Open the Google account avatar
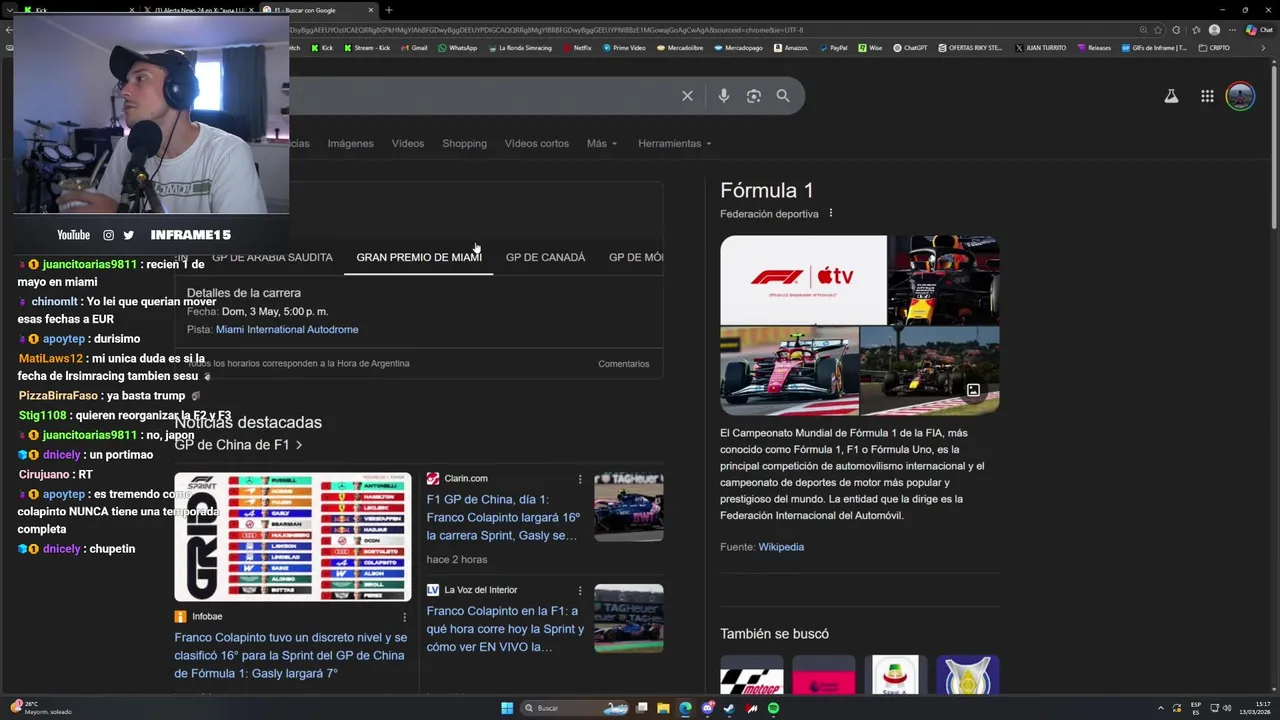The width and height of the screenshot is (1280, 720). point(1240,96)
